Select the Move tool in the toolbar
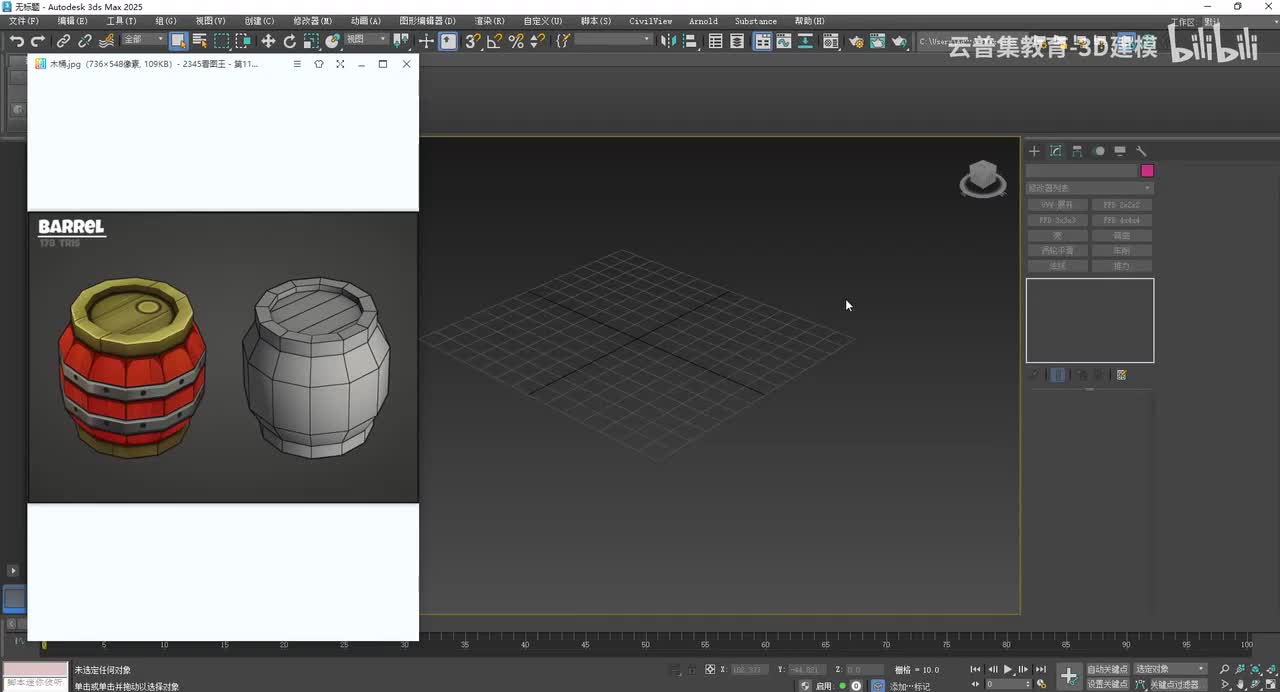The height and width of the screenshot is (692, 1280). pyautogui.click(x=268, y=41)
